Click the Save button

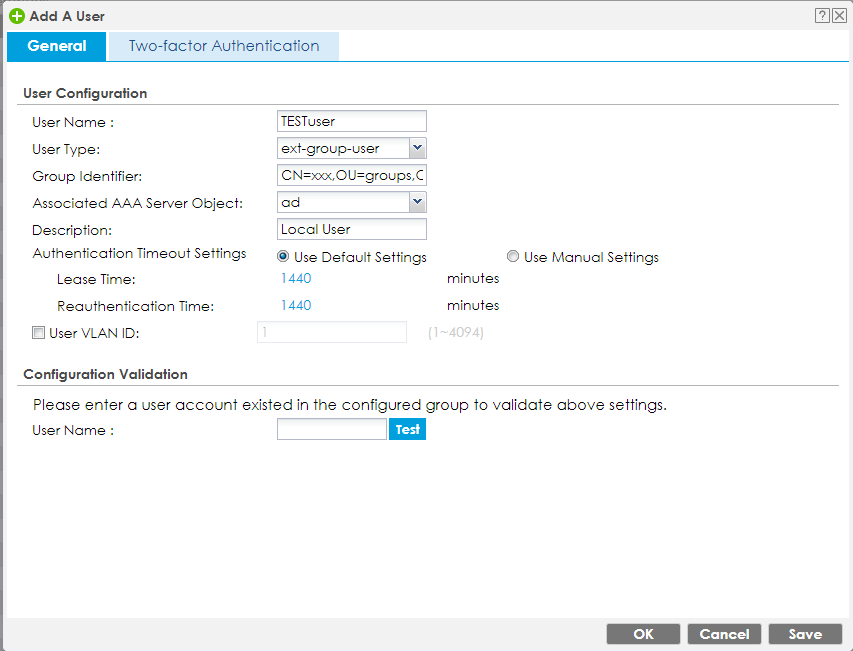click(x=805, y=634)
